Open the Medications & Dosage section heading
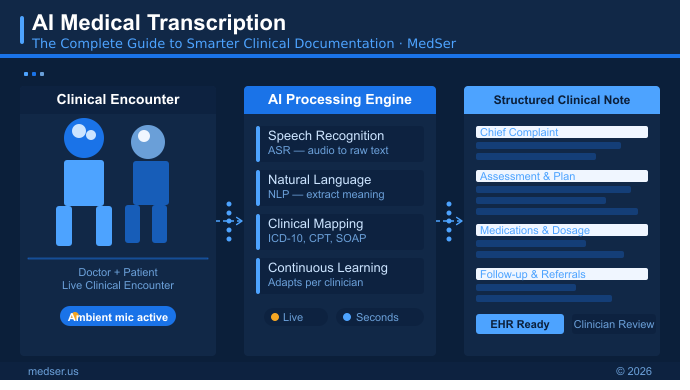 (x=562, y=230)
